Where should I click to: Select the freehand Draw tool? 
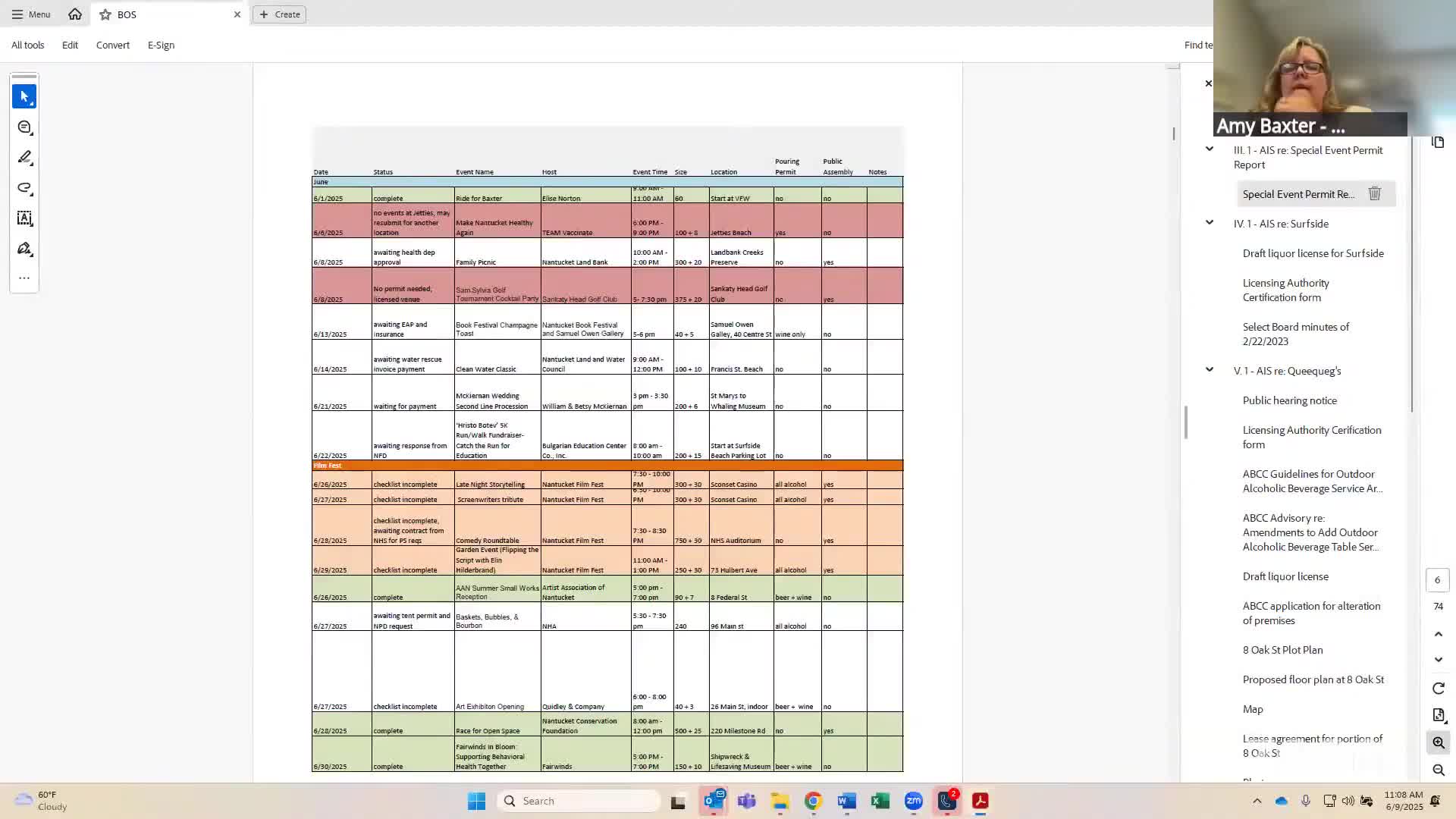[x=24, y=188]
